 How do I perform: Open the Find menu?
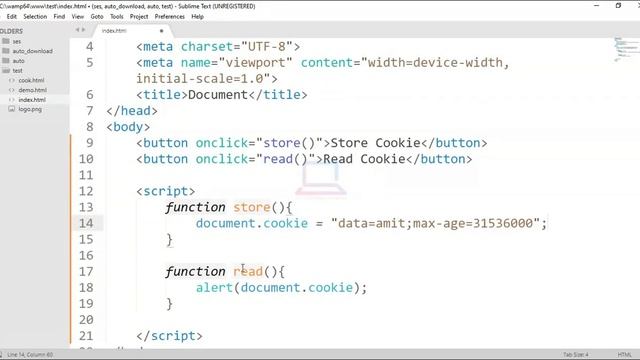[59, 17]
